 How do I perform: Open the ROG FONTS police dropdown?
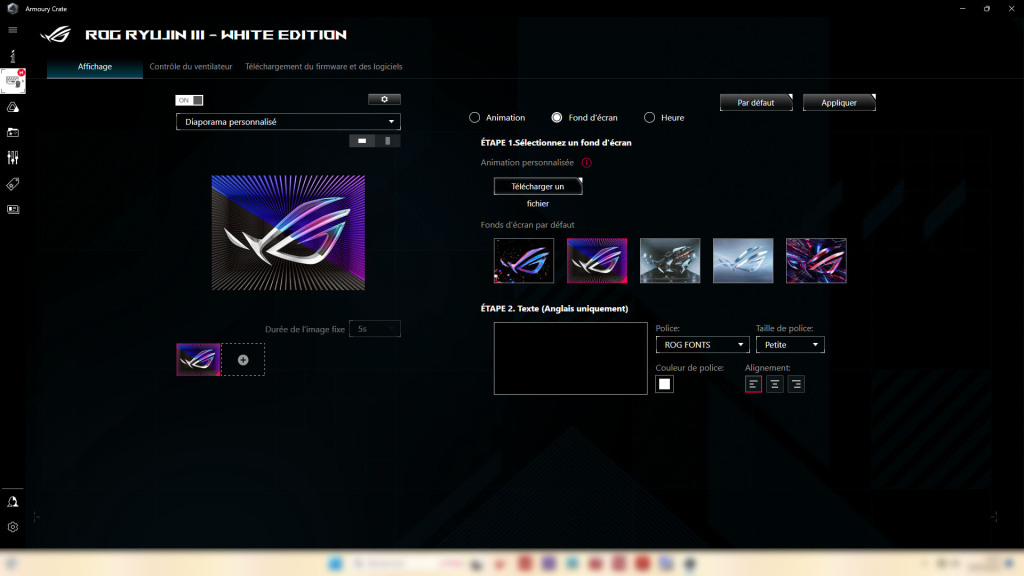pos(702,343)
